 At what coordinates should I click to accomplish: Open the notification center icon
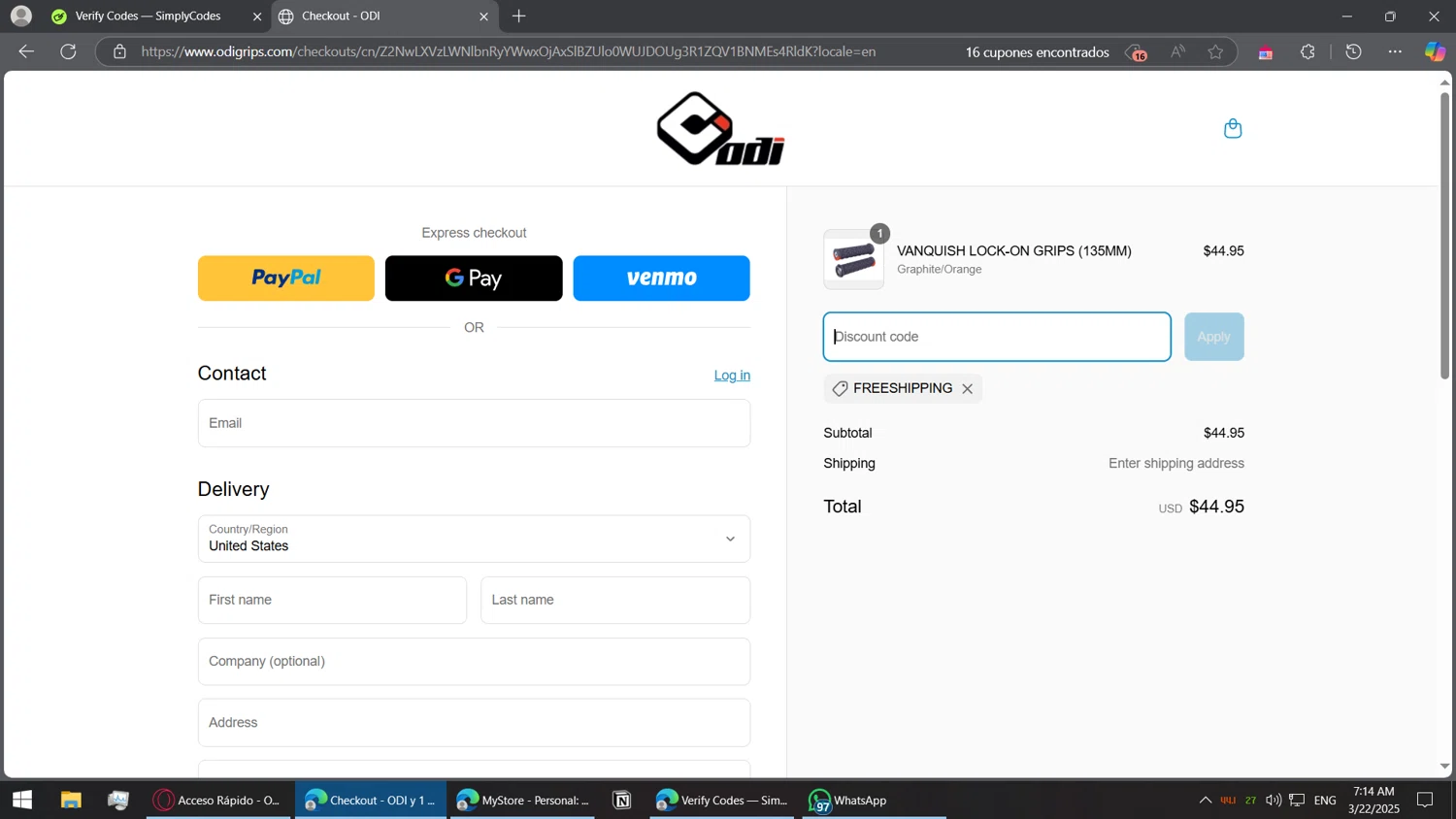click(1425, 800)
